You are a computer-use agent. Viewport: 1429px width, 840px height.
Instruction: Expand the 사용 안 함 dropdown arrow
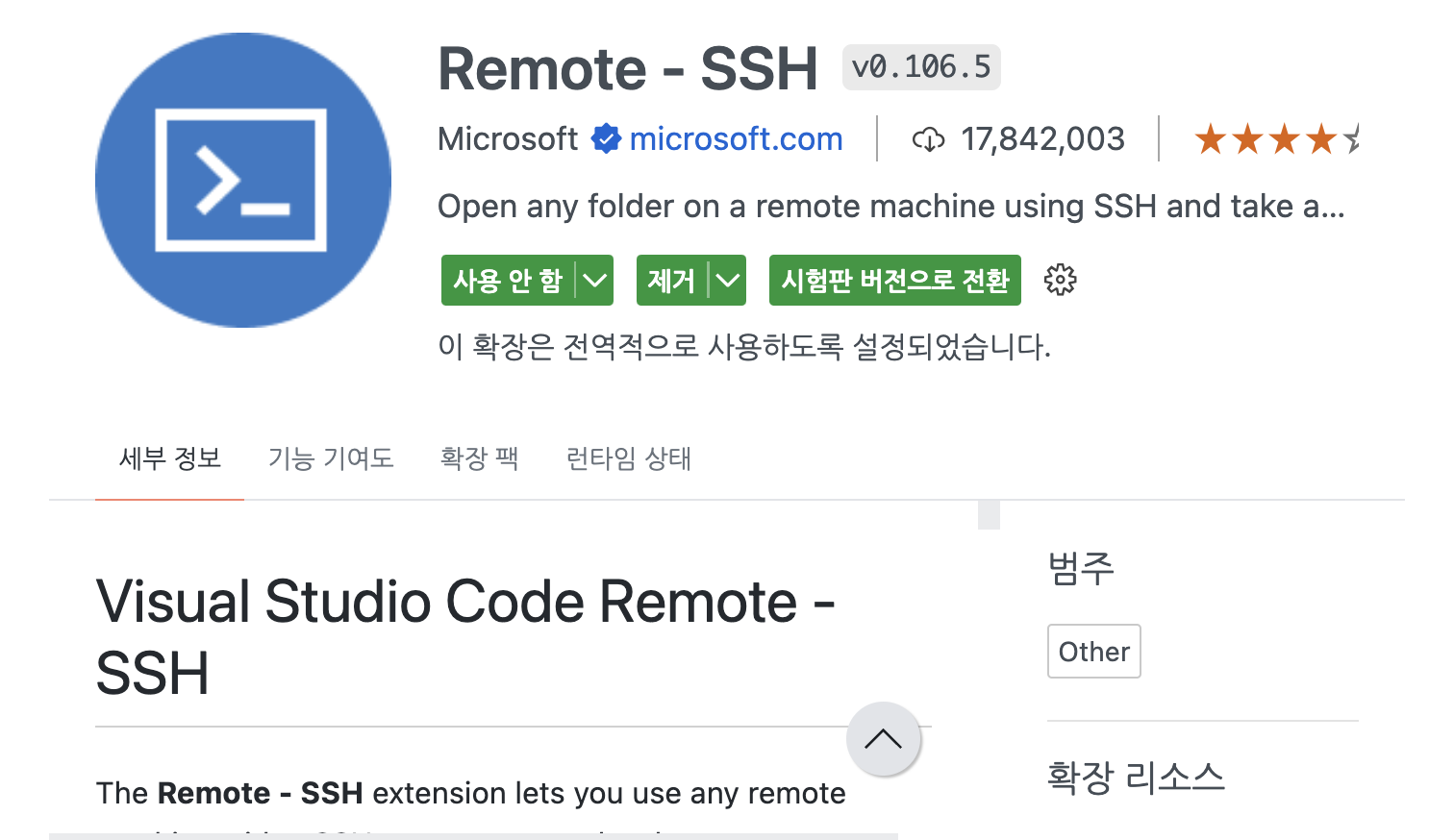tap(594, 281)
